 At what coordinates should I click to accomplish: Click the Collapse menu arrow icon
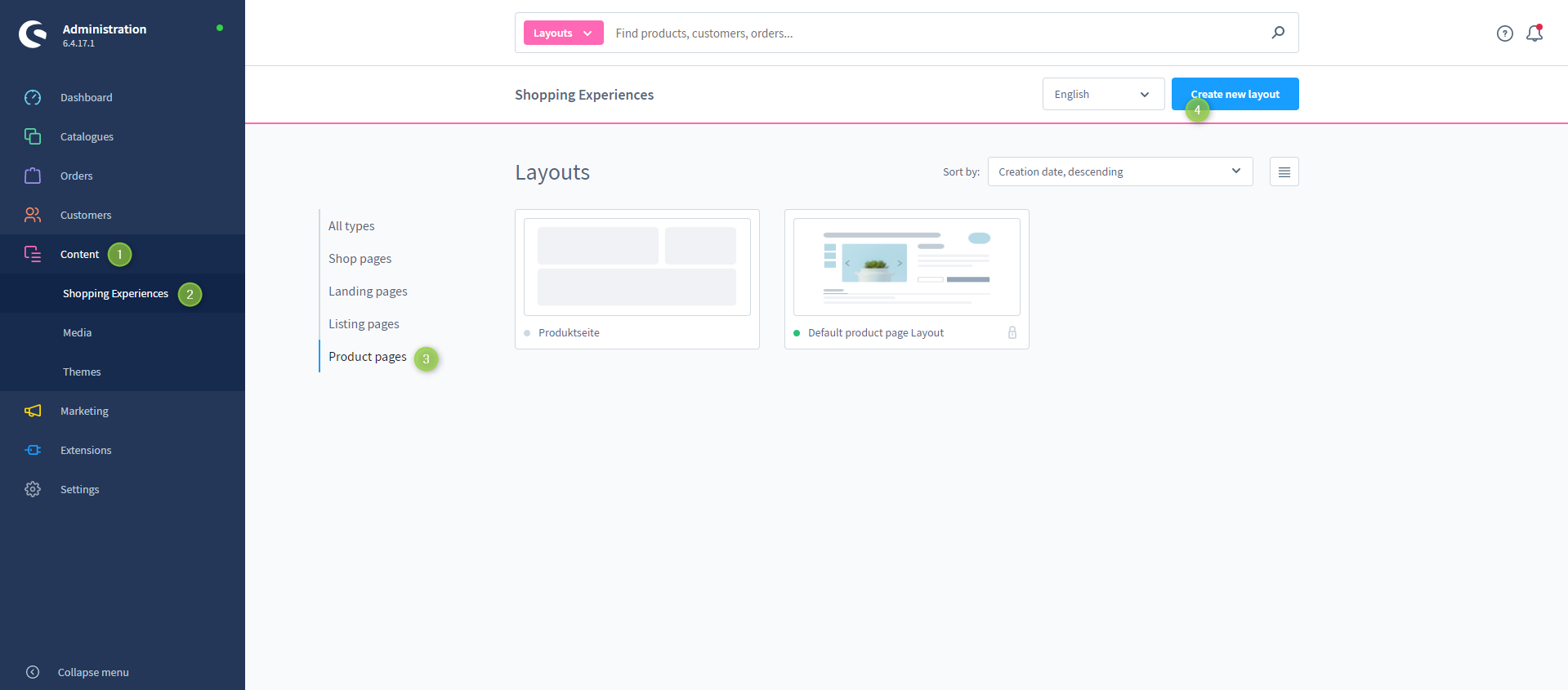pyautogui.click(x=33, y=672)
